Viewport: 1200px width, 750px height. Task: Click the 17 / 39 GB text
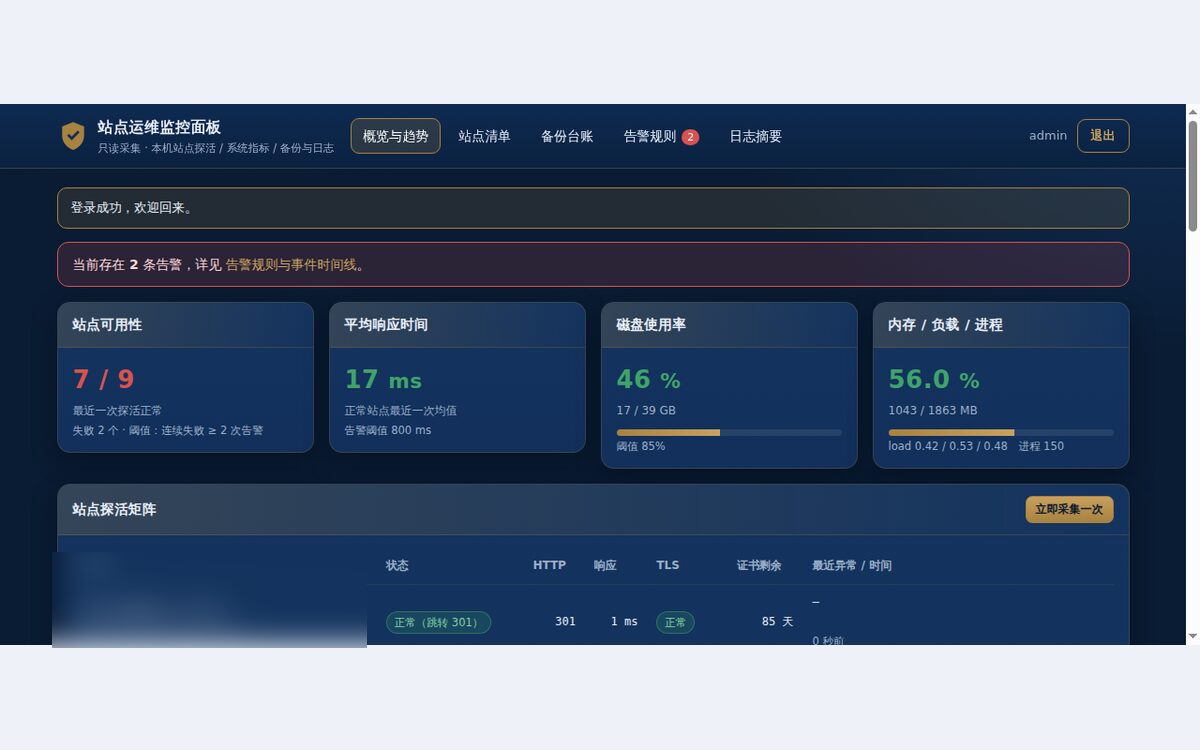tap(646, 410)
